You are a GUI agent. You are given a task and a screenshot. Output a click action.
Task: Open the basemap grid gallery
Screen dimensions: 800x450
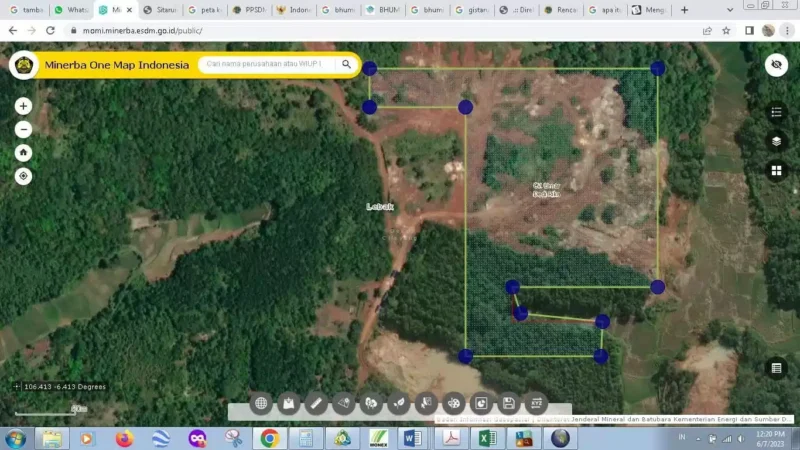coord(776,170)
